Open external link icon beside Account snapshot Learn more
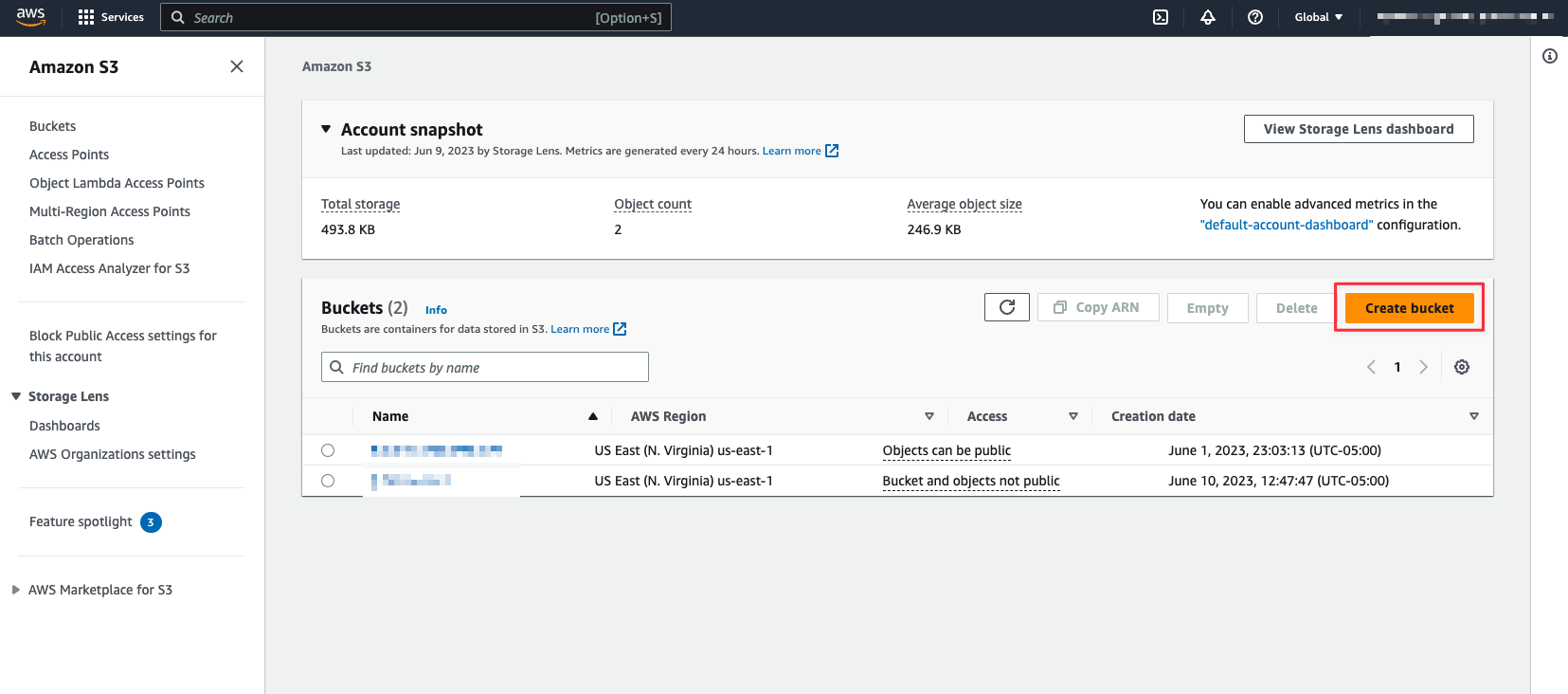Image resolution: width=1568 pixels, height=694 pixels. 832,151
